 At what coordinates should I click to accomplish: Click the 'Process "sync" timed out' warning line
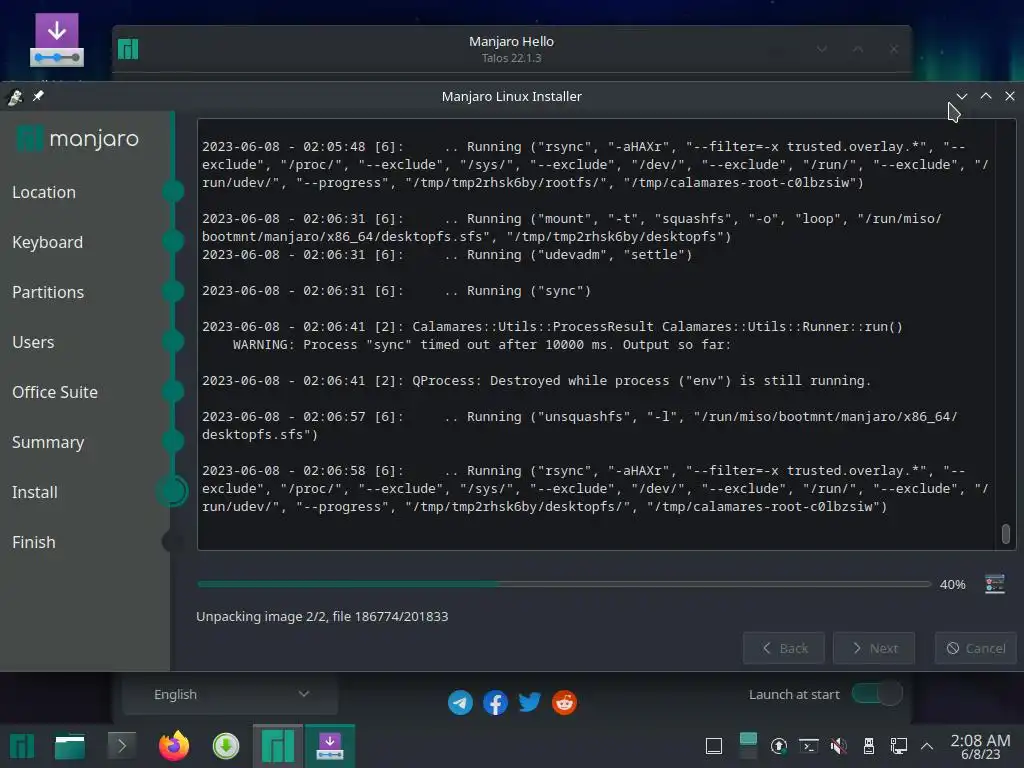pyautogui.click(x=482, y=345)
